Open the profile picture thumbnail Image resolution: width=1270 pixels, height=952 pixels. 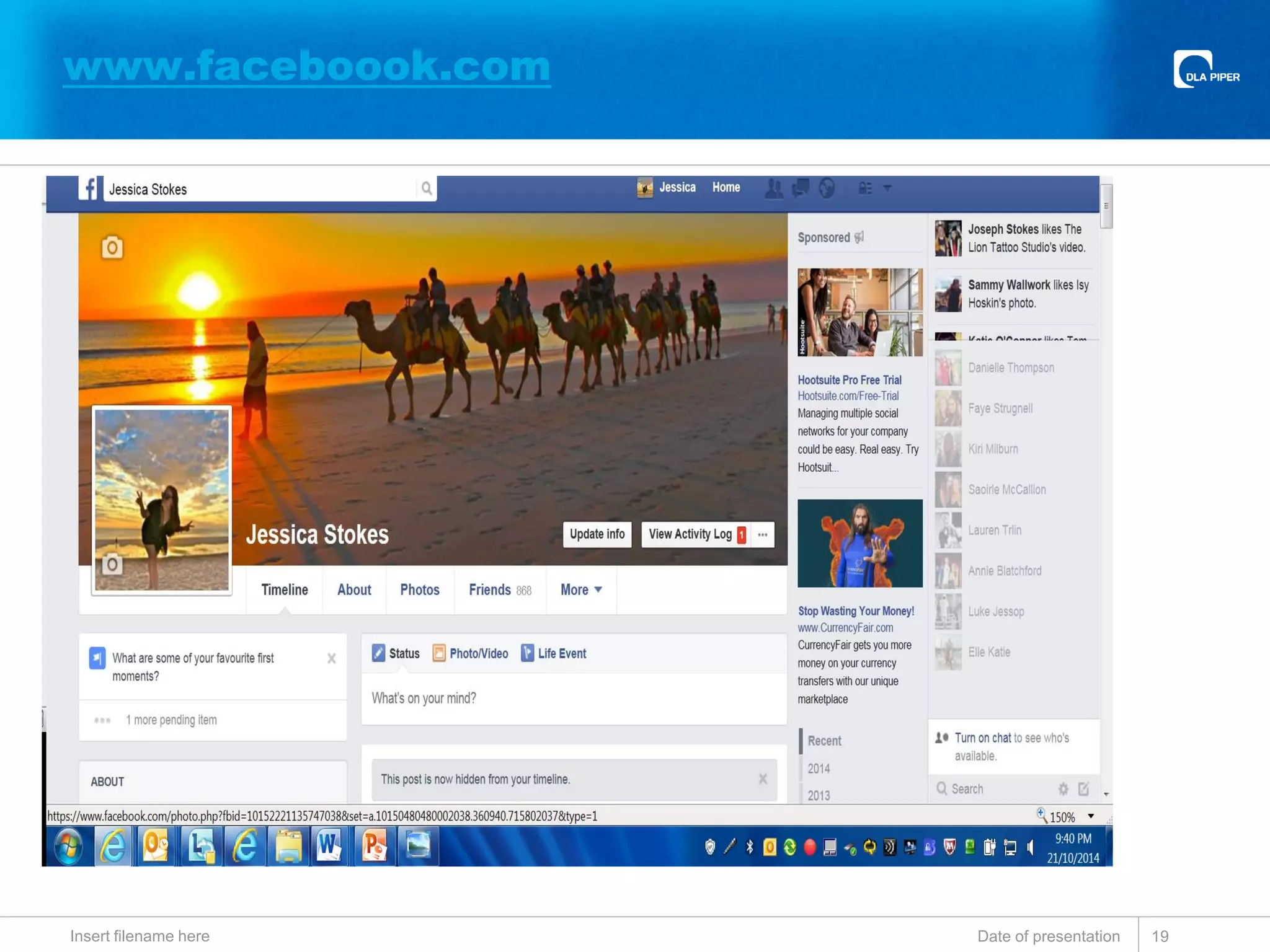click(x=162, y=500)
